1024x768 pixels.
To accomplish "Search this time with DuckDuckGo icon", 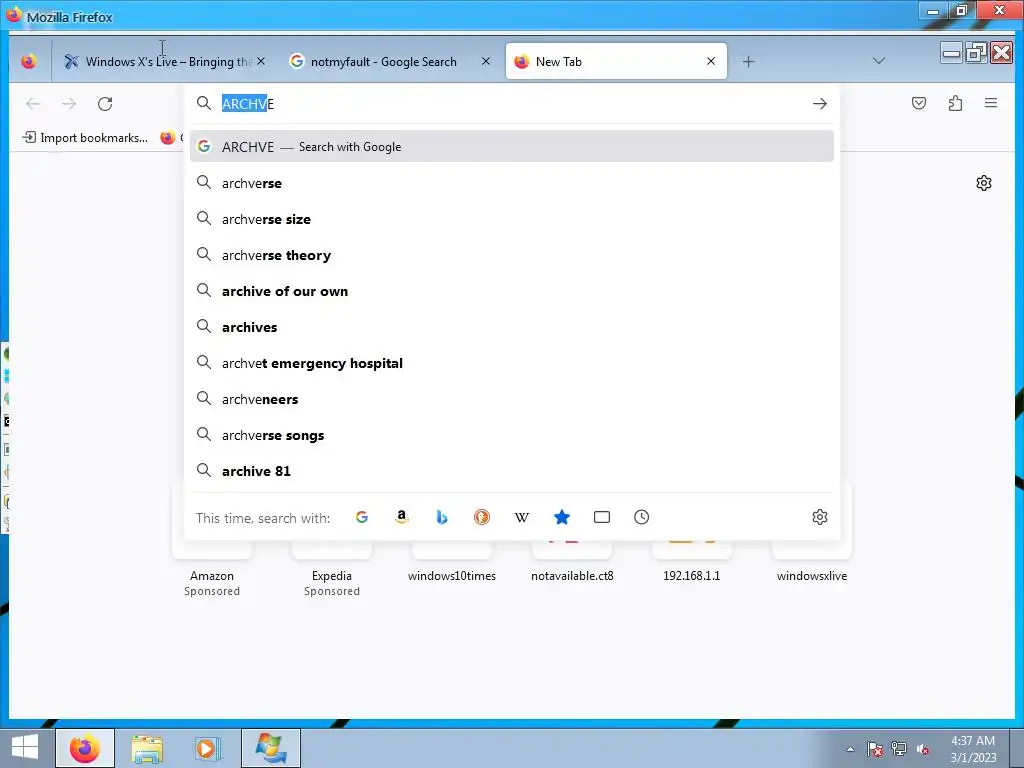I will [482, 517].
